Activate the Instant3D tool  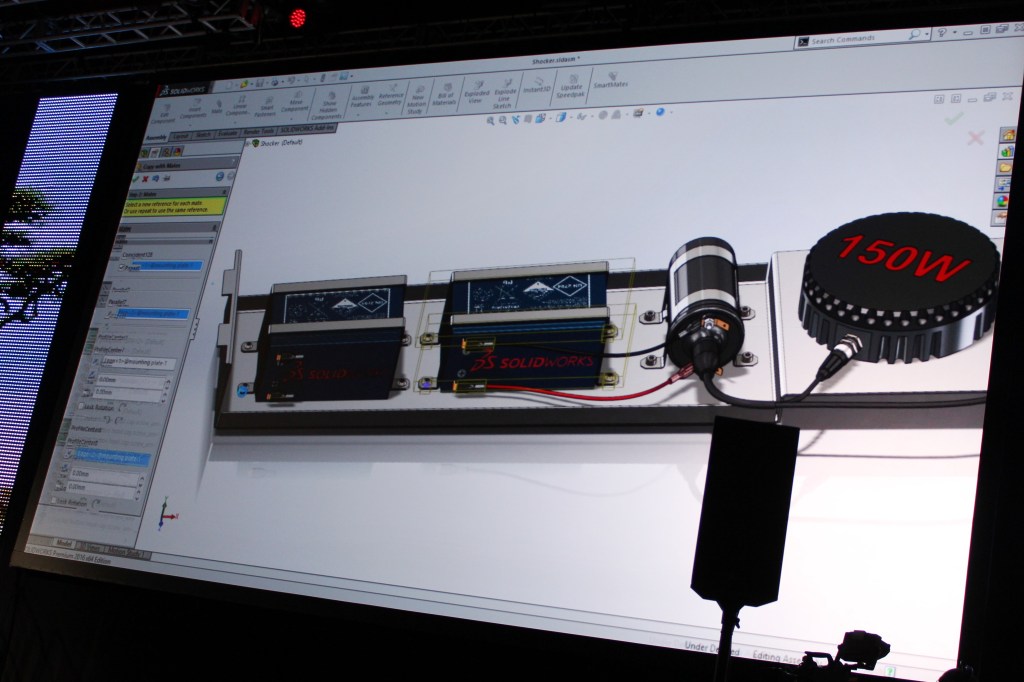click(x=536, y=86)
